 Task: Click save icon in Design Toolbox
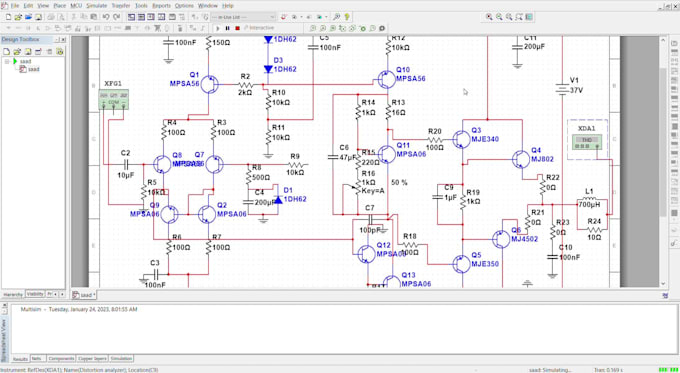click(x=27, y=51)
